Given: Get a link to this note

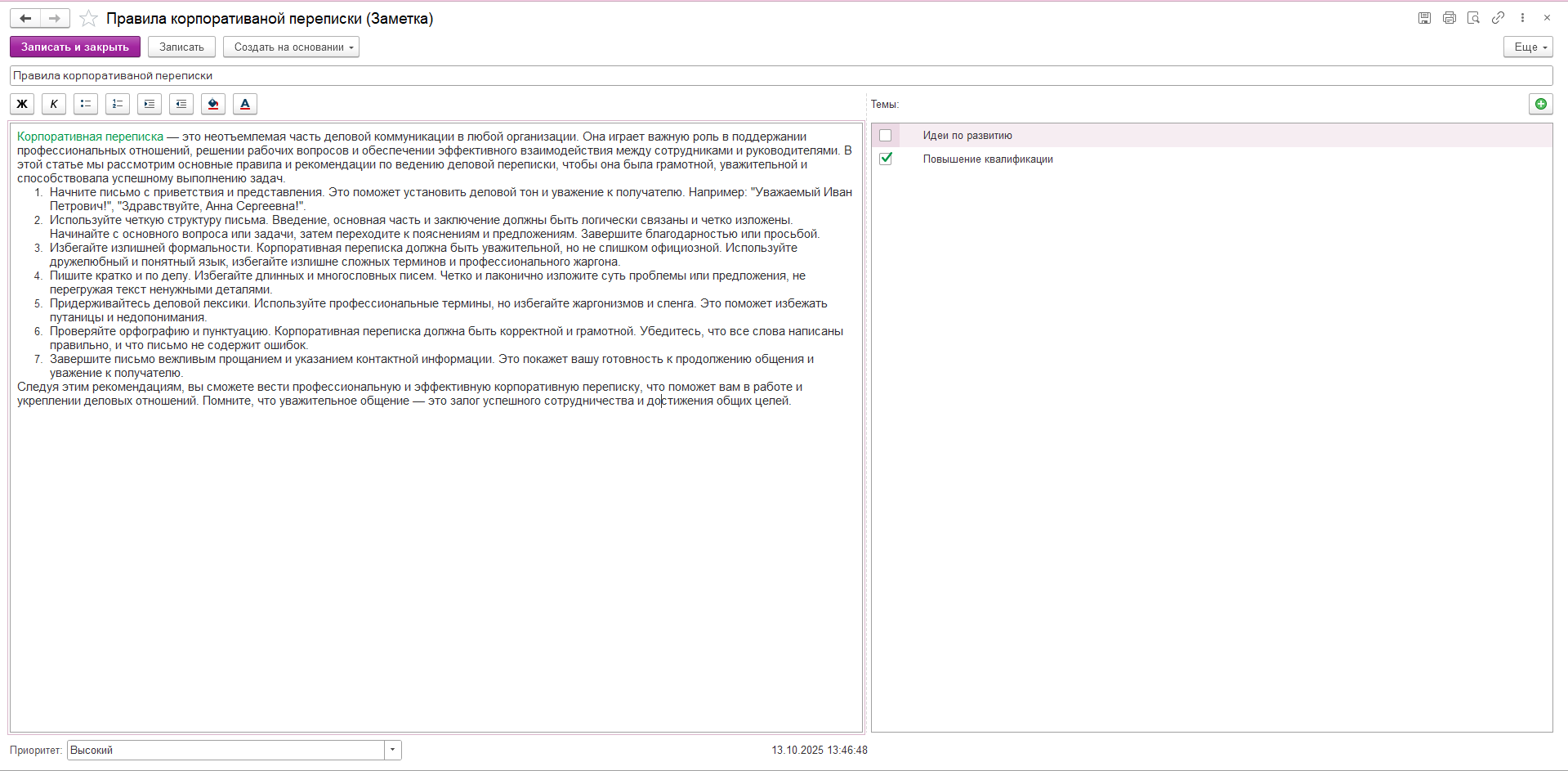Looking at the screenshot, I should [1498, 18].
